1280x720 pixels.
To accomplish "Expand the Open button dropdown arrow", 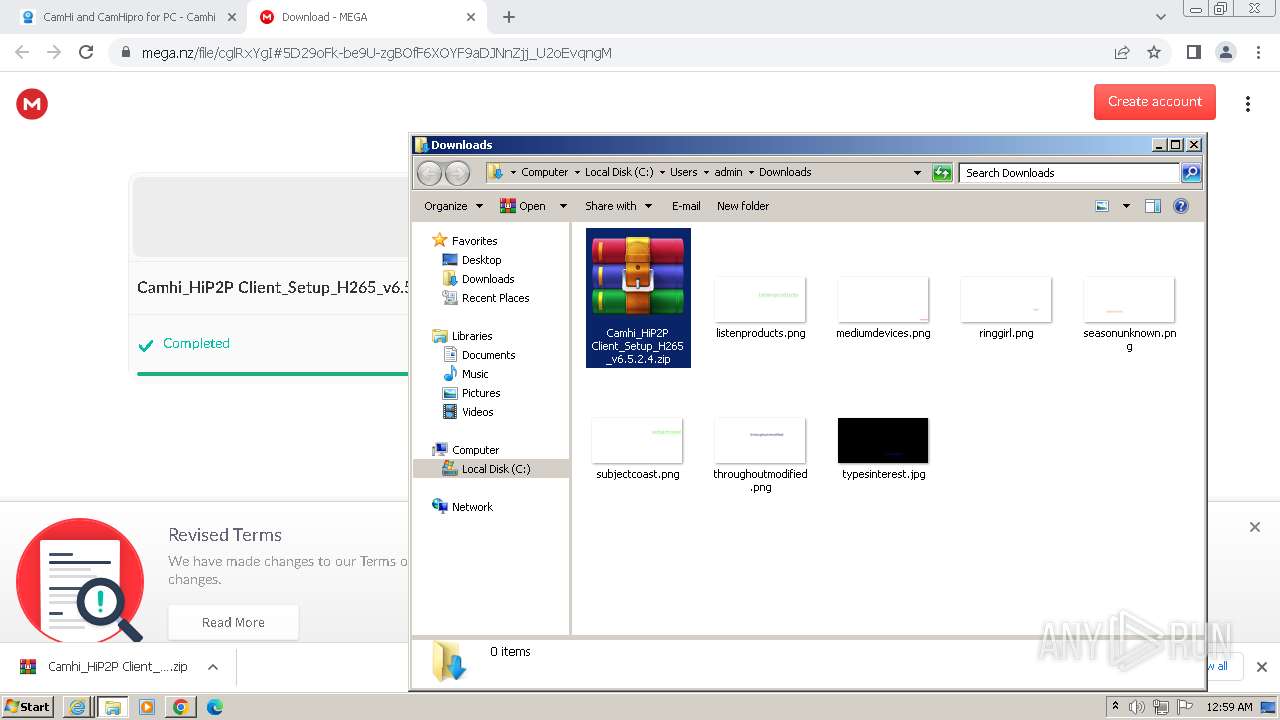I will [563, 206].
